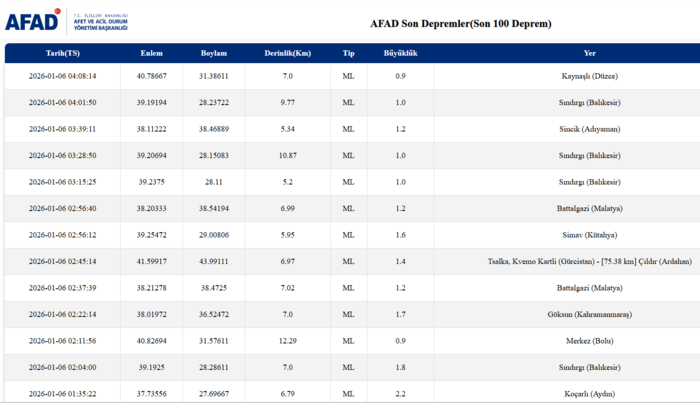Click the Yer column header
Screen dimensions: 700x403
(590, 53)
